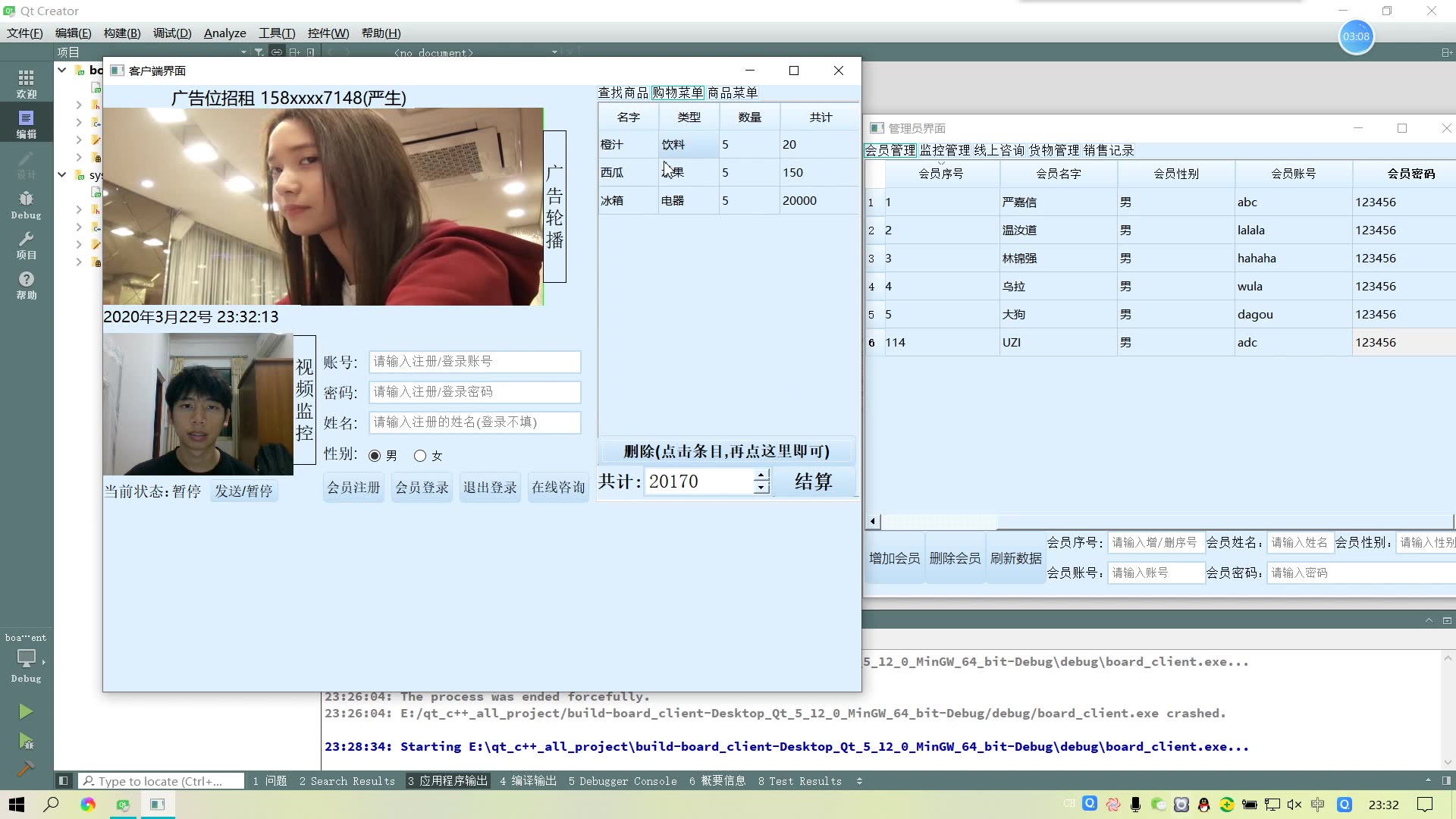The image size is (1456, 819).
Task: Click the 删除 delete item button
Action: coord(726,451)
